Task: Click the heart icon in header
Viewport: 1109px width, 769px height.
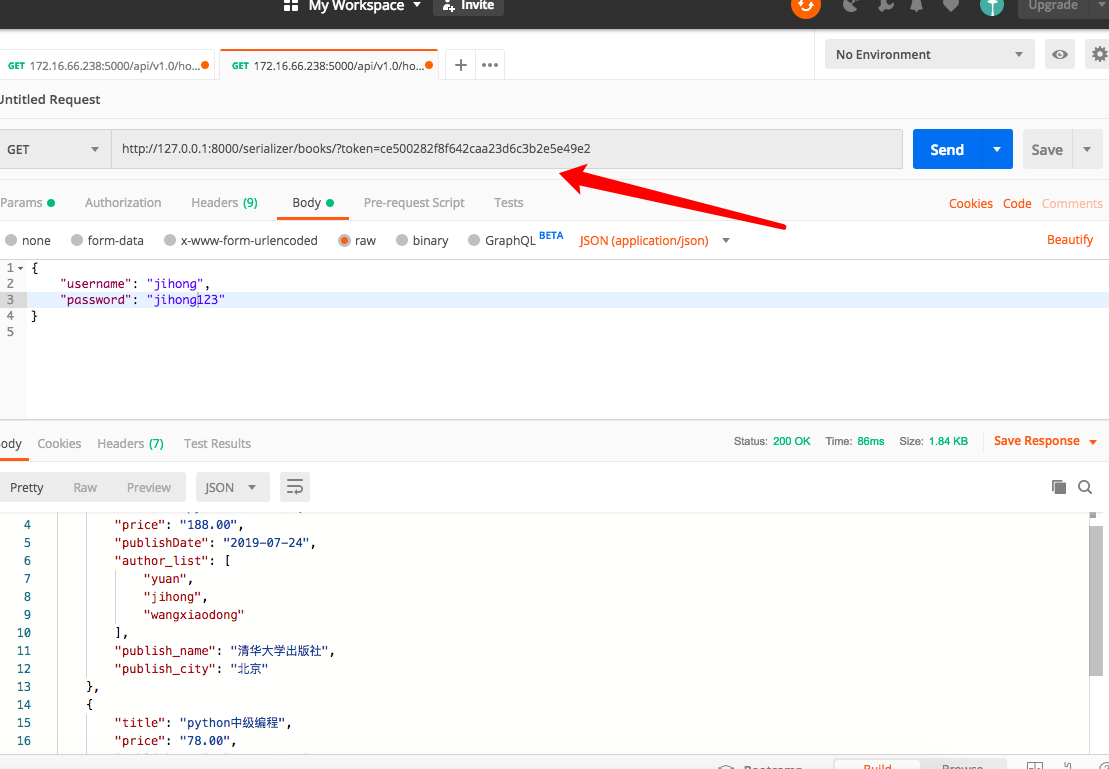Action: 951,6
